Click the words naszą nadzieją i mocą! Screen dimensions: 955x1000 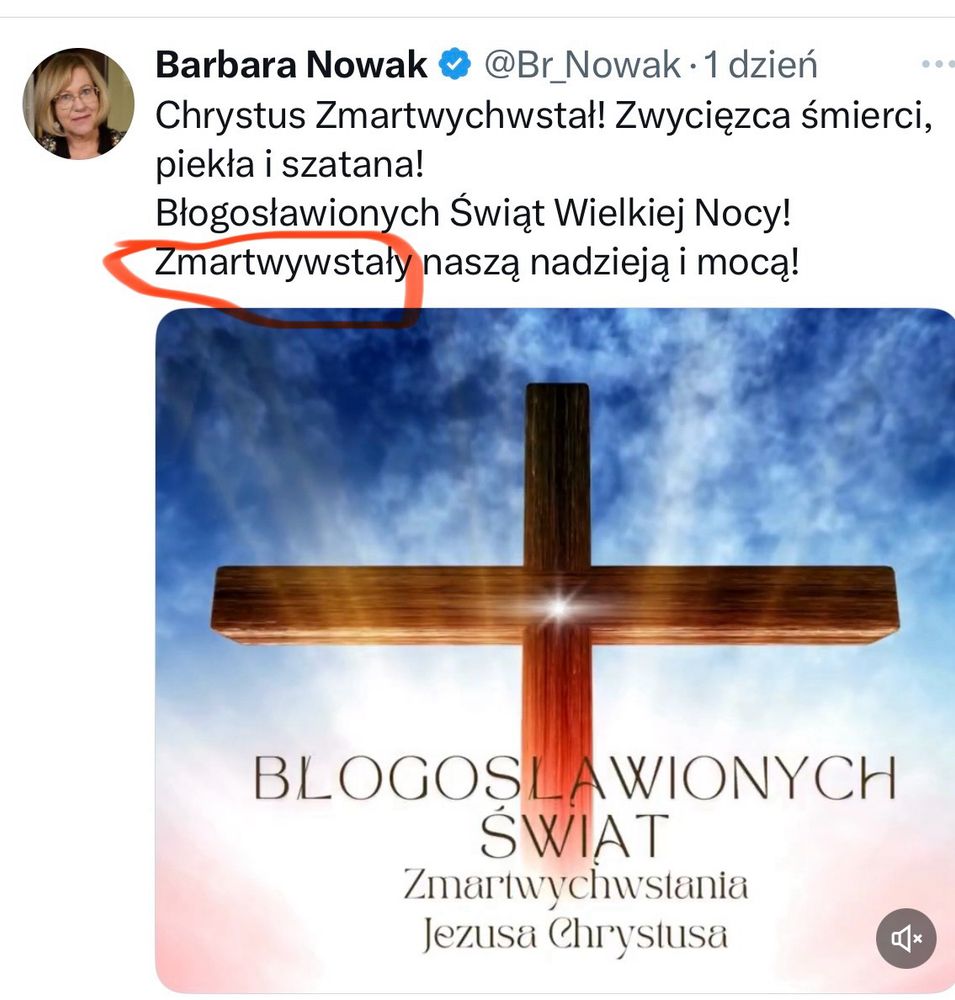click(x=611, y=263)
